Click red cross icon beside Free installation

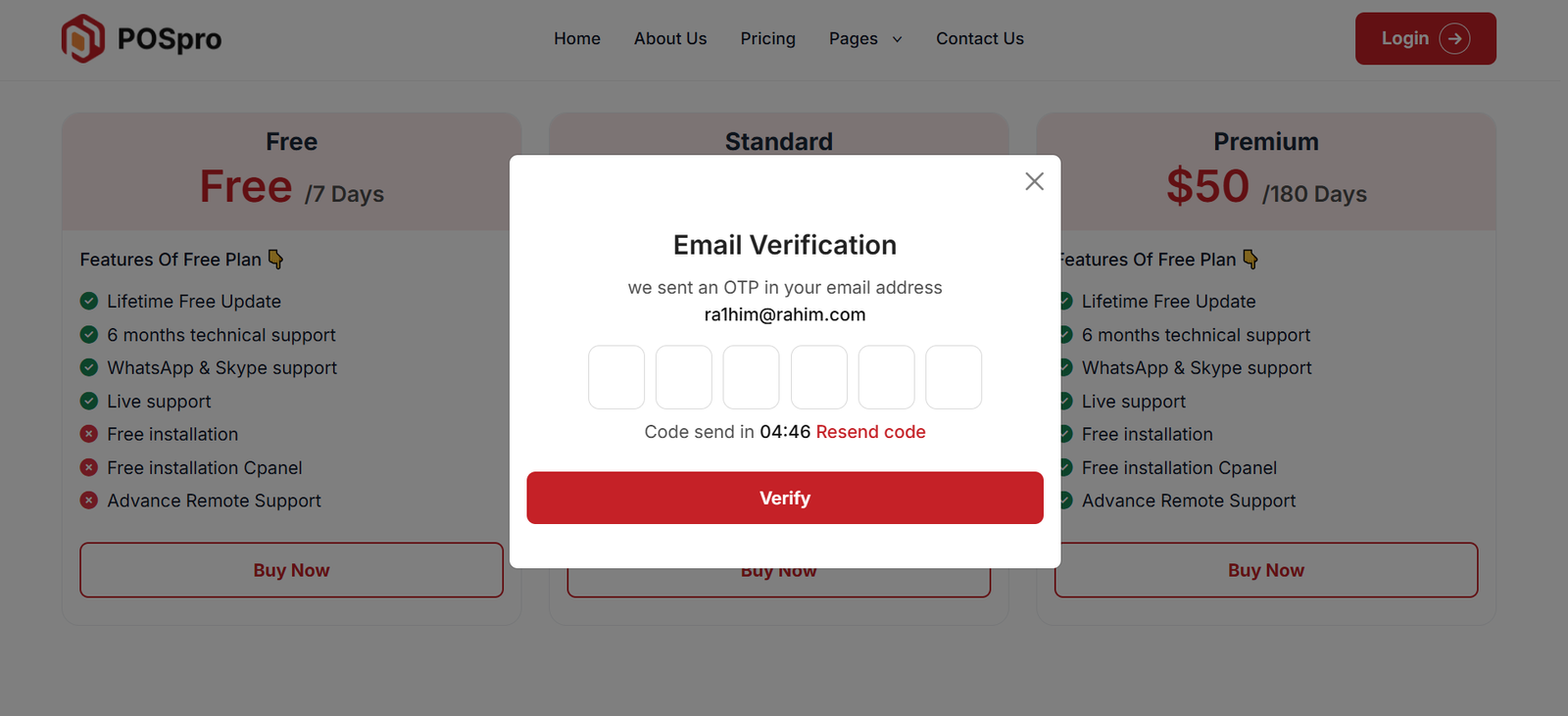(x=89, y=434)
